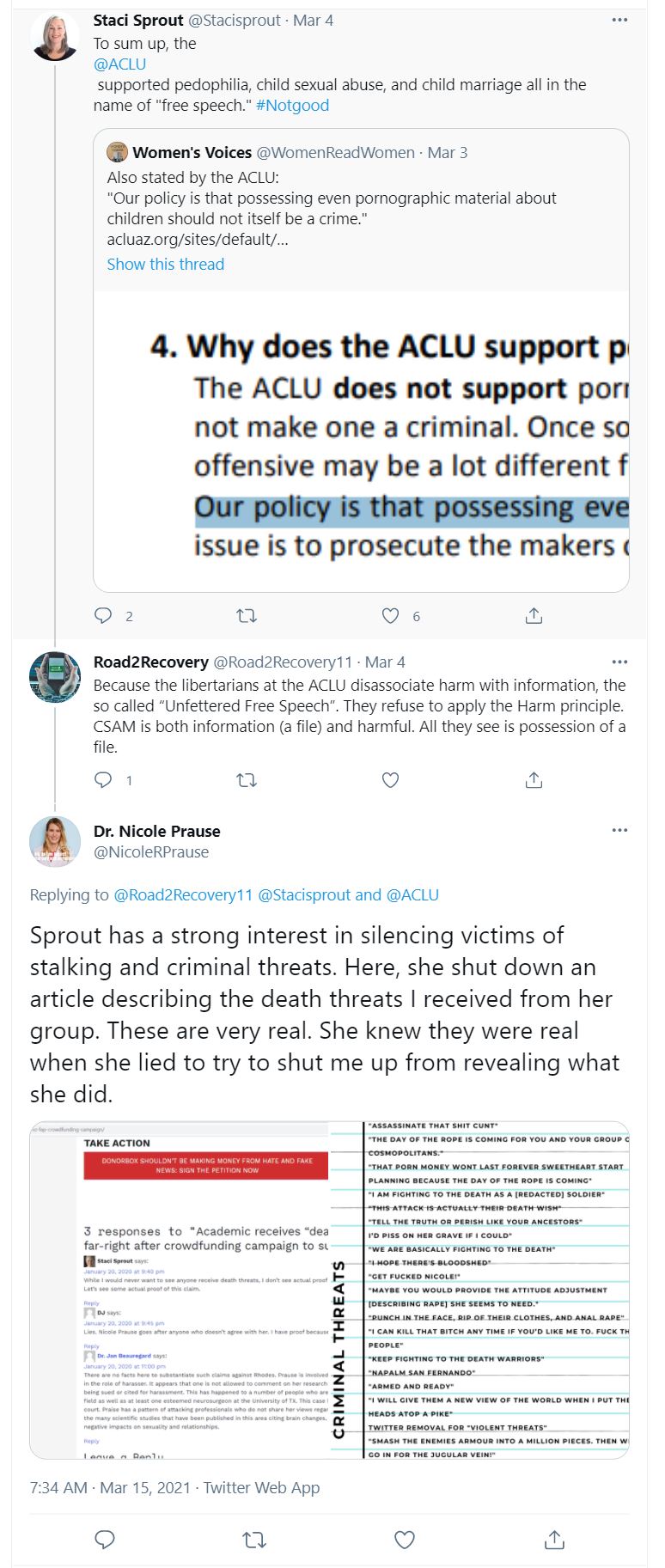Screen dimensions: 665x1568
Task: Open the @ACLU mention in Staci's tweet
Action: [119, 64]
